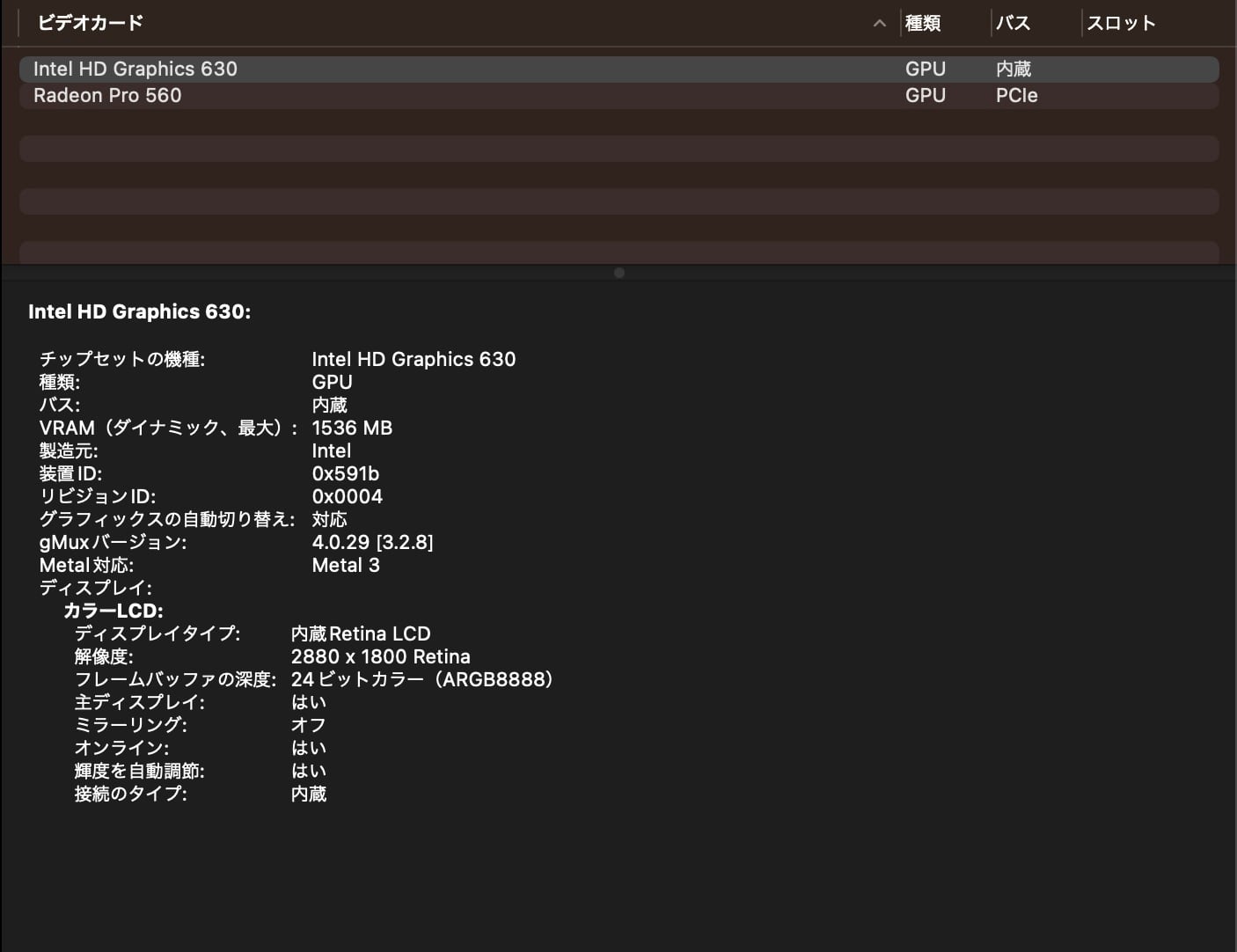Click the sort chevron in the ビデオカード header
The image size is (1237, 952).
879,24
